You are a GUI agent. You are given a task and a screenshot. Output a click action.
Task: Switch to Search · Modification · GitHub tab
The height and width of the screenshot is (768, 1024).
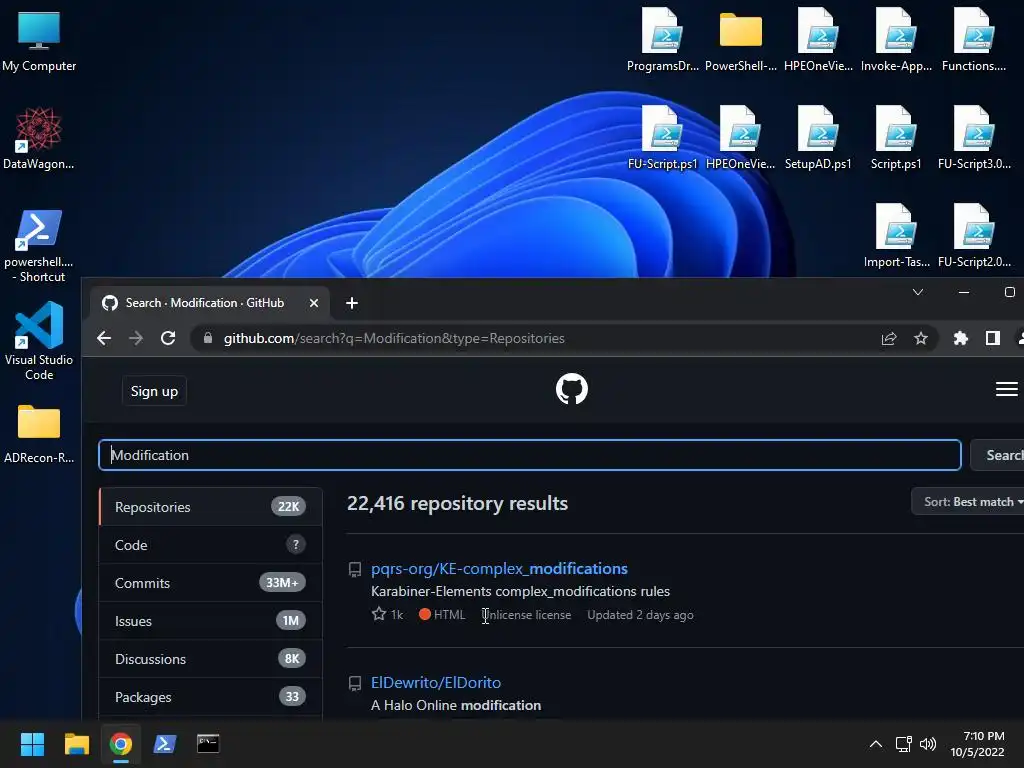pyautogui.click(x=204, y=303)
